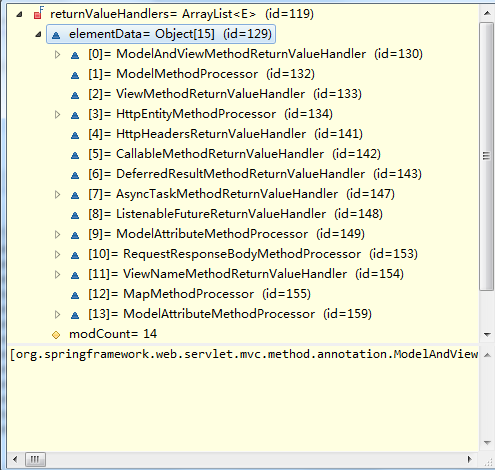This screenshot has width=495, height=470.
Task: Select row [12]= MapMethodProcessor (id=155)
Action: click(199, 294)
